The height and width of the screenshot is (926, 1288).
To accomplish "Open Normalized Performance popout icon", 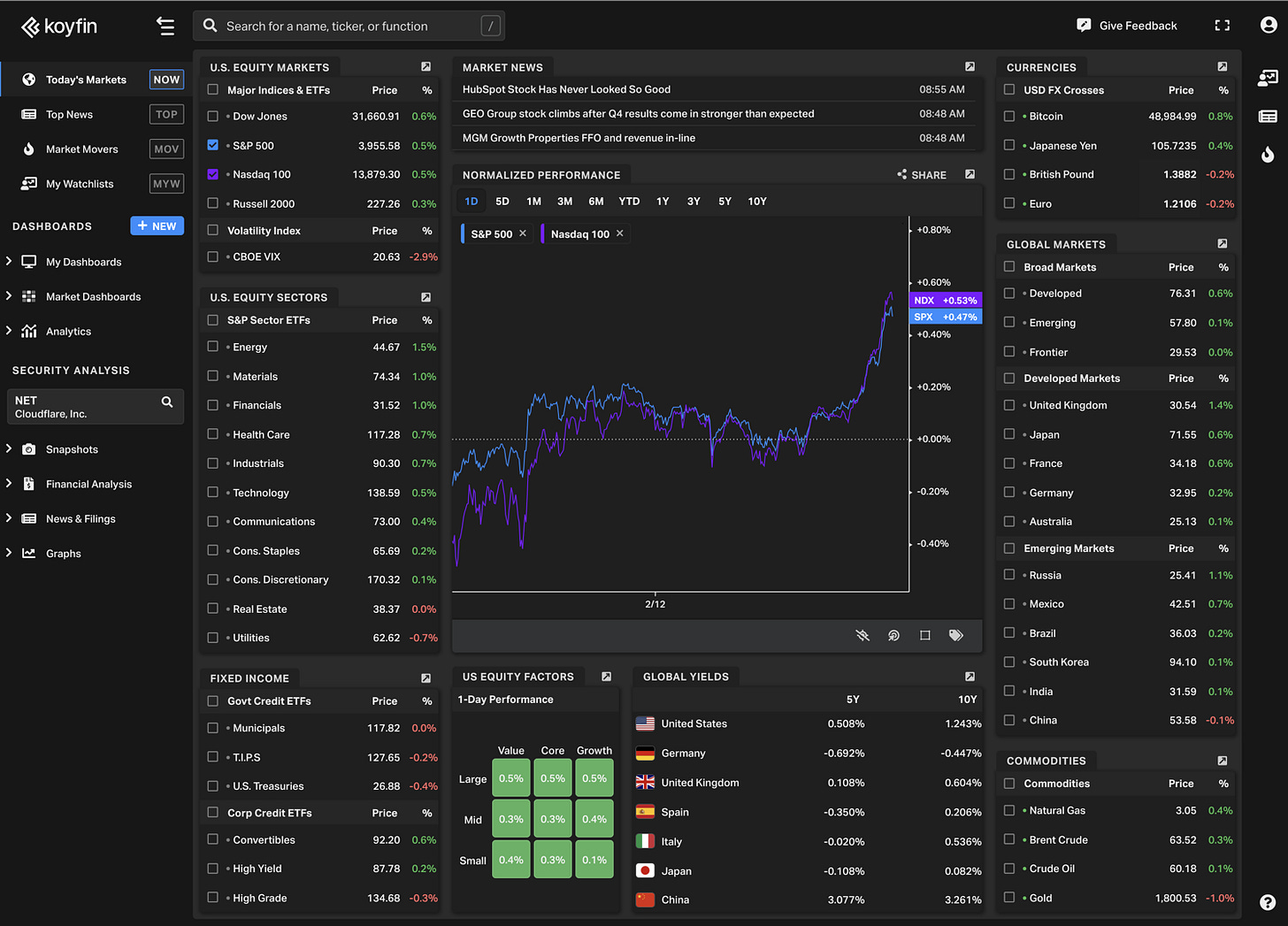I will (x=970, y=174).
